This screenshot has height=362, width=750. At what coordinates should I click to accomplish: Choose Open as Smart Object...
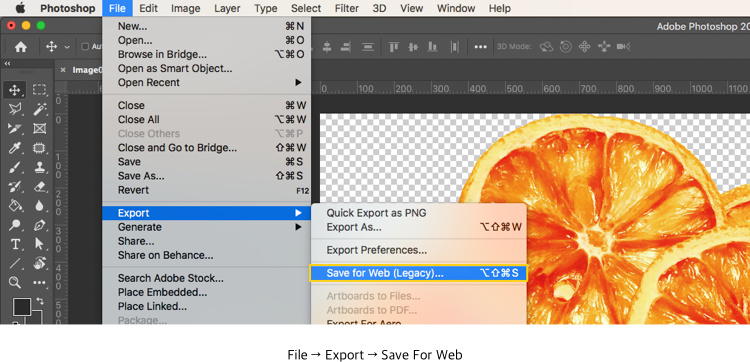click(x=207, y=68)
